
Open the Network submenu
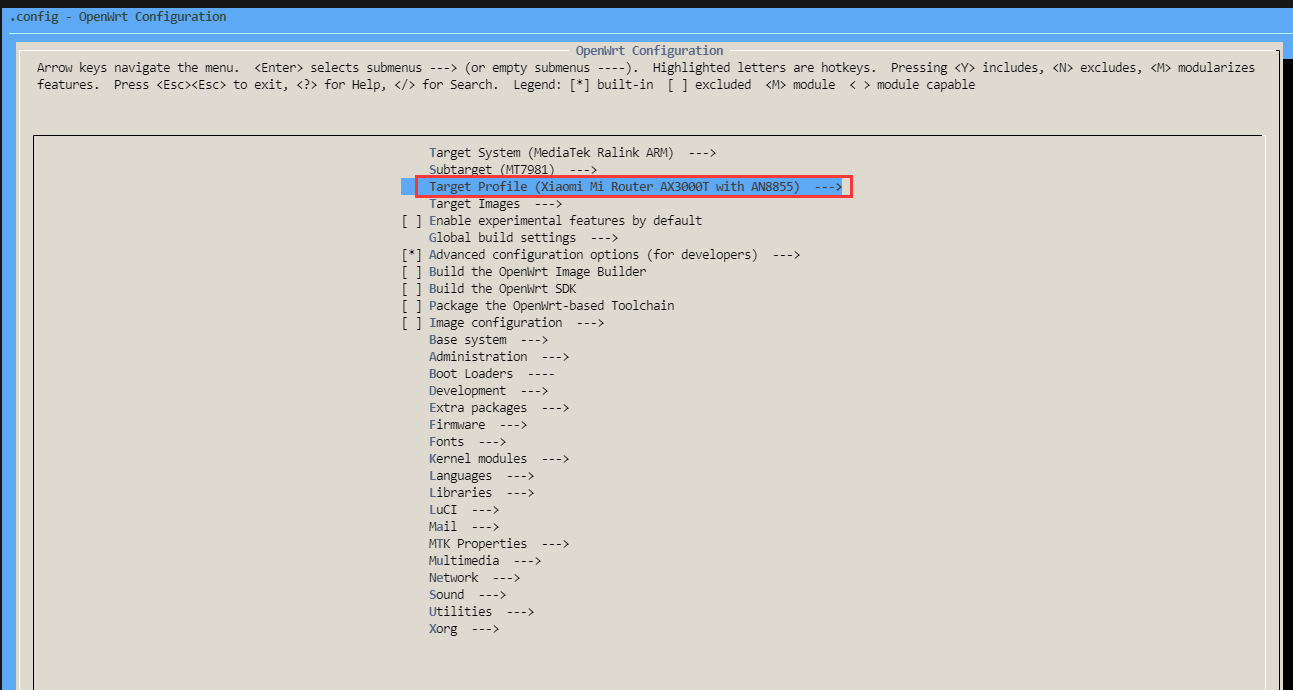pos(474,578)
